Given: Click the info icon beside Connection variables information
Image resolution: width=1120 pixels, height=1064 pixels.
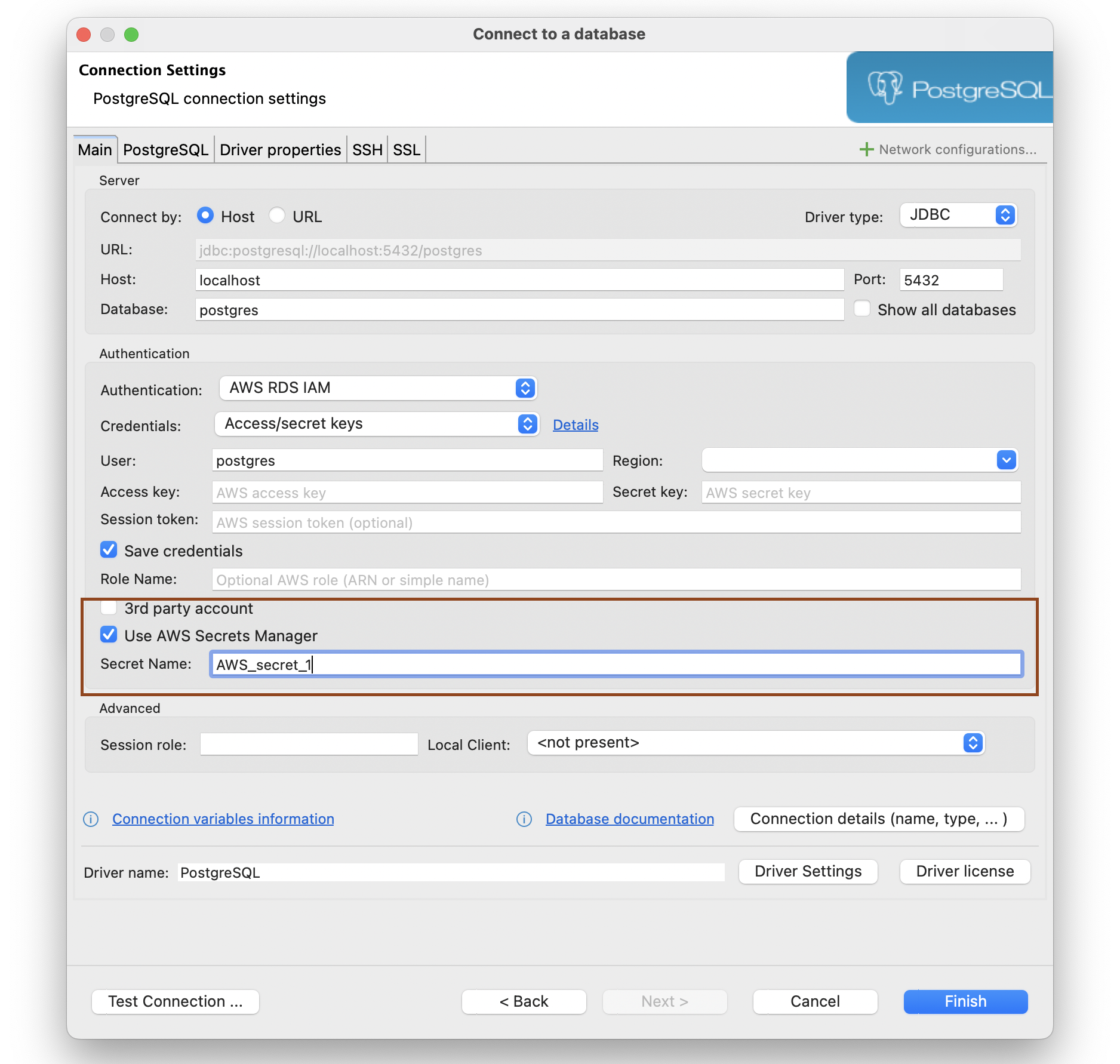Looking at the screenshot, I should click(91, 819).
